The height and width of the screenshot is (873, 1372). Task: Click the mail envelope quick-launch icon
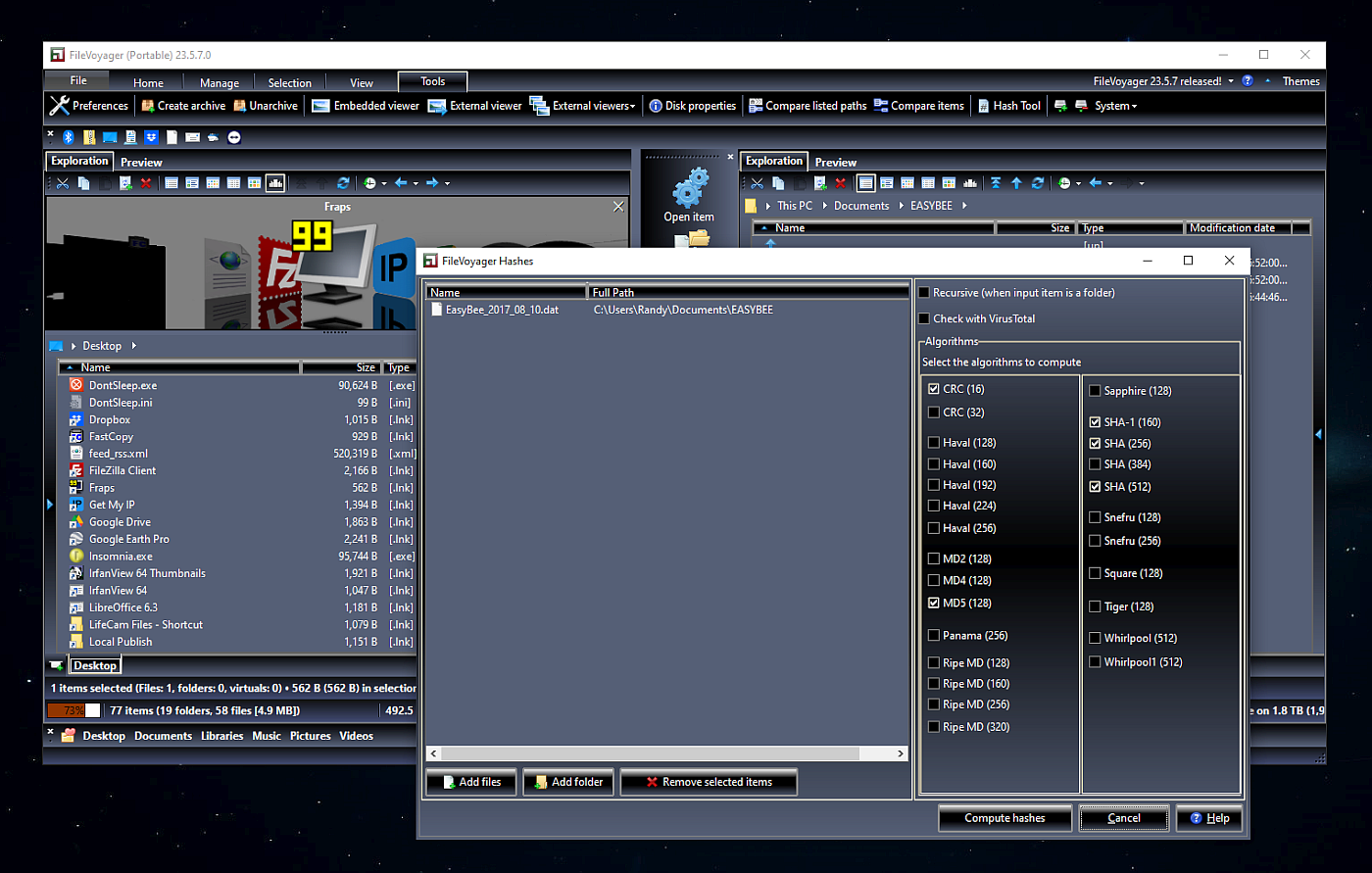click(192, 137)
